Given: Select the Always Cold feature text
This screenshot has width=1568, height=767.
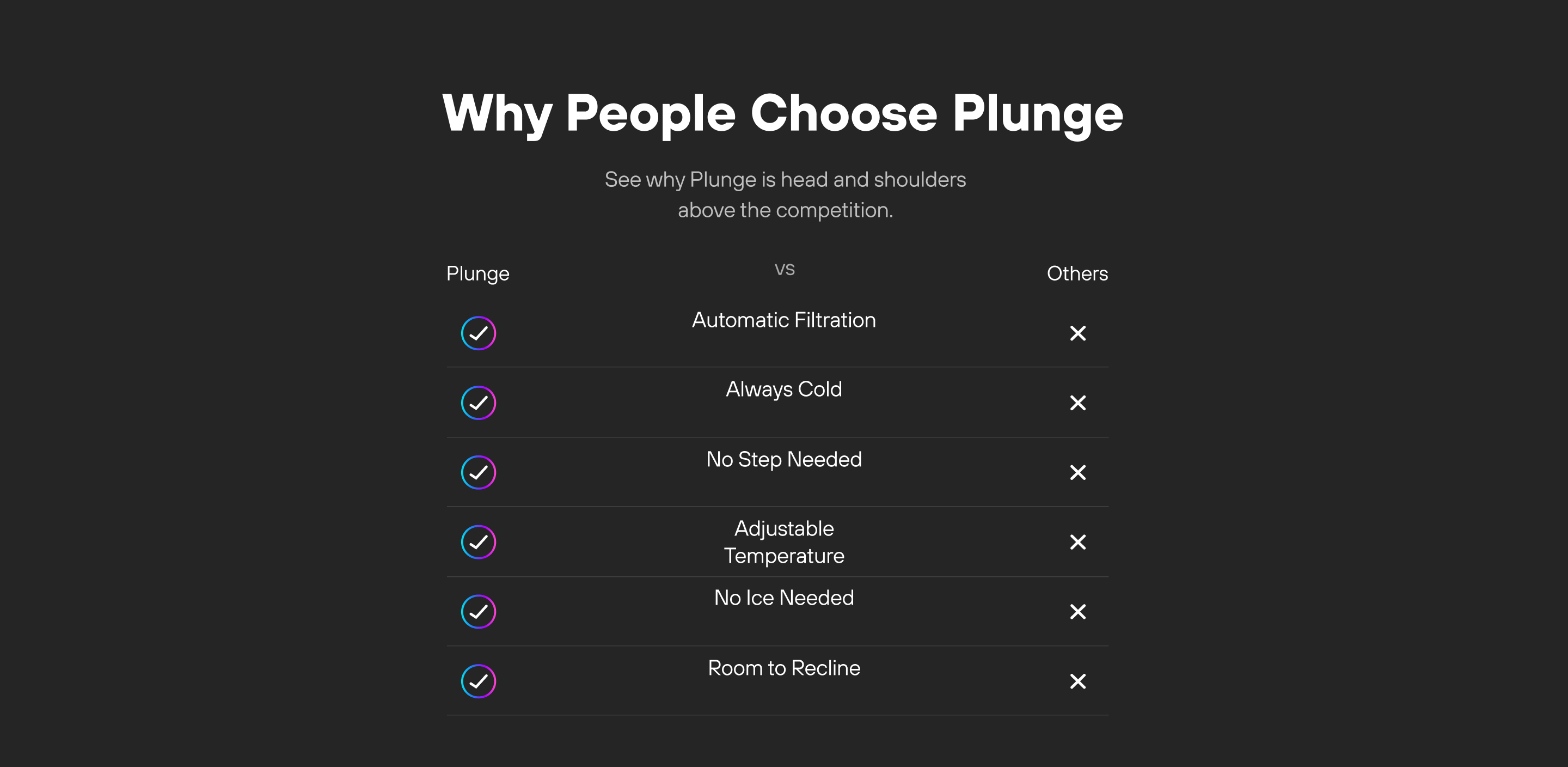Looking at the screenshot, I should point(783,389).
